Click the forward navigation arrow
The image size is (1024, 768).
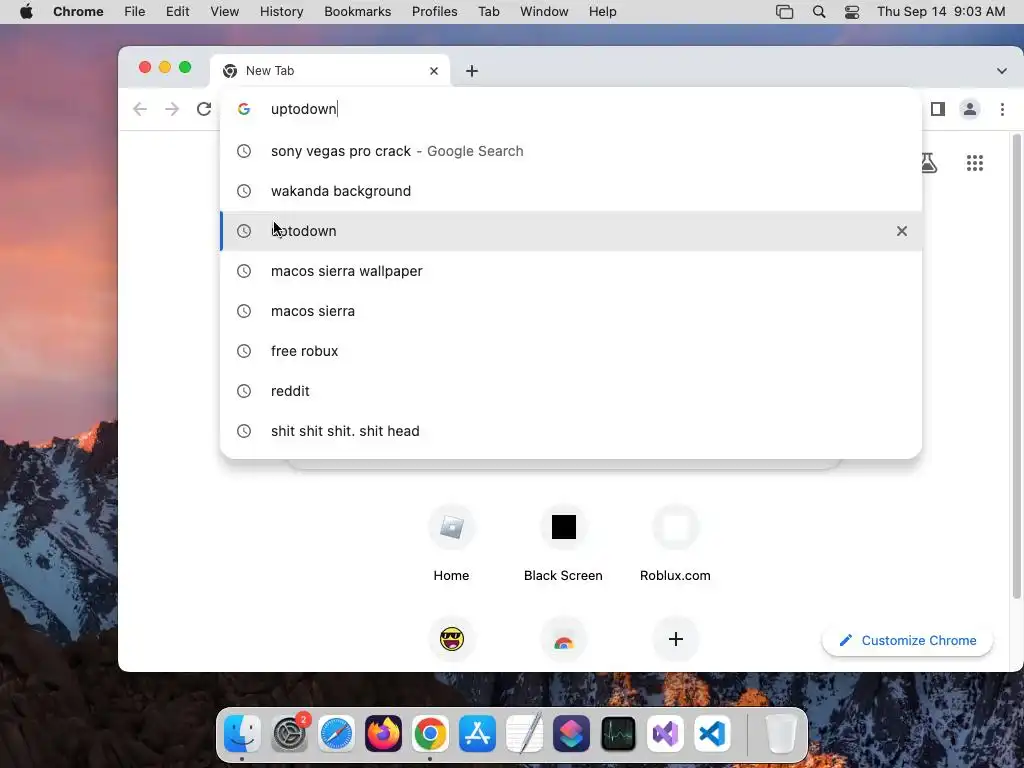pyautogui.click(x=172, y=109)
